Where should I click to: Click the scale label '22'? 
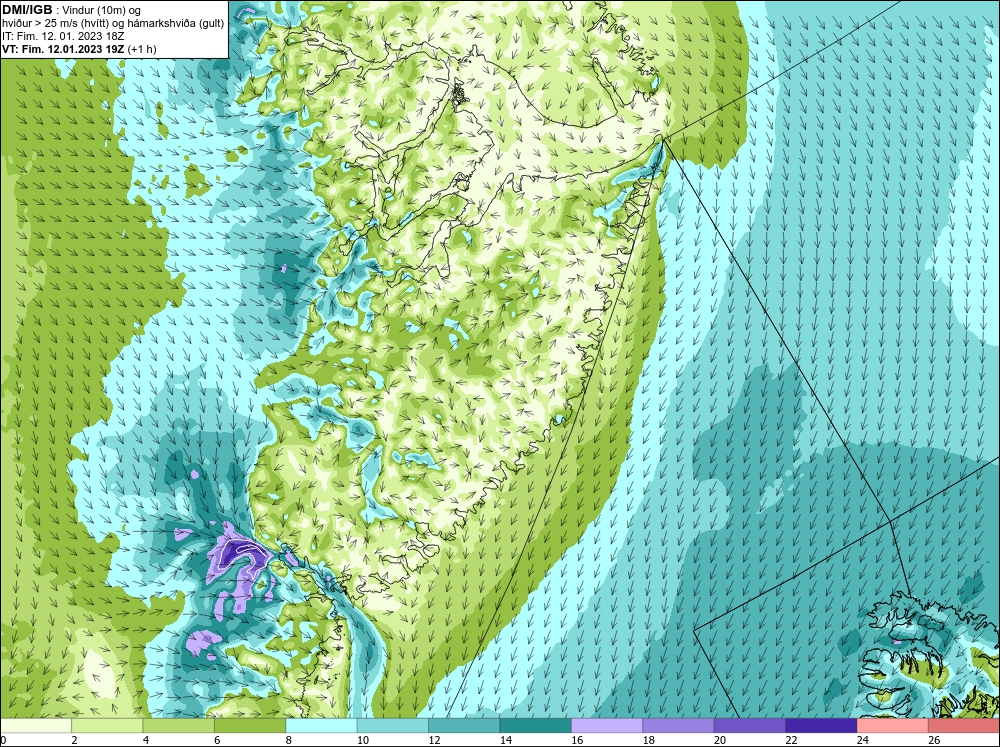point(791,740)
